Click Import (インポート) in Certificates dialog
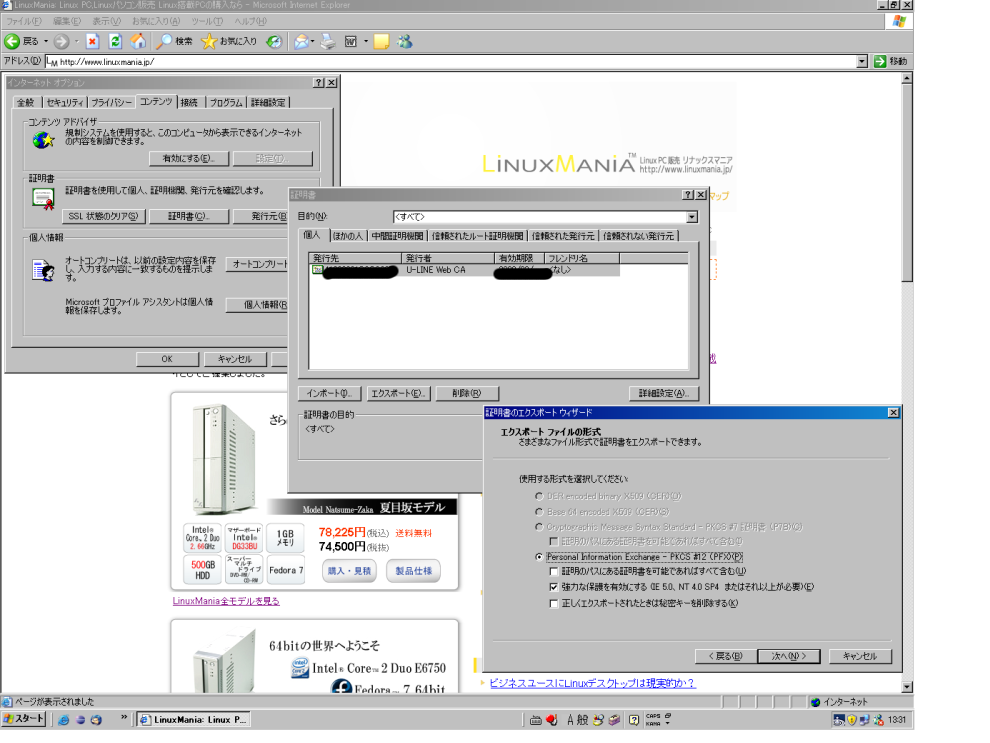The image size is (990, 743). 329,393
